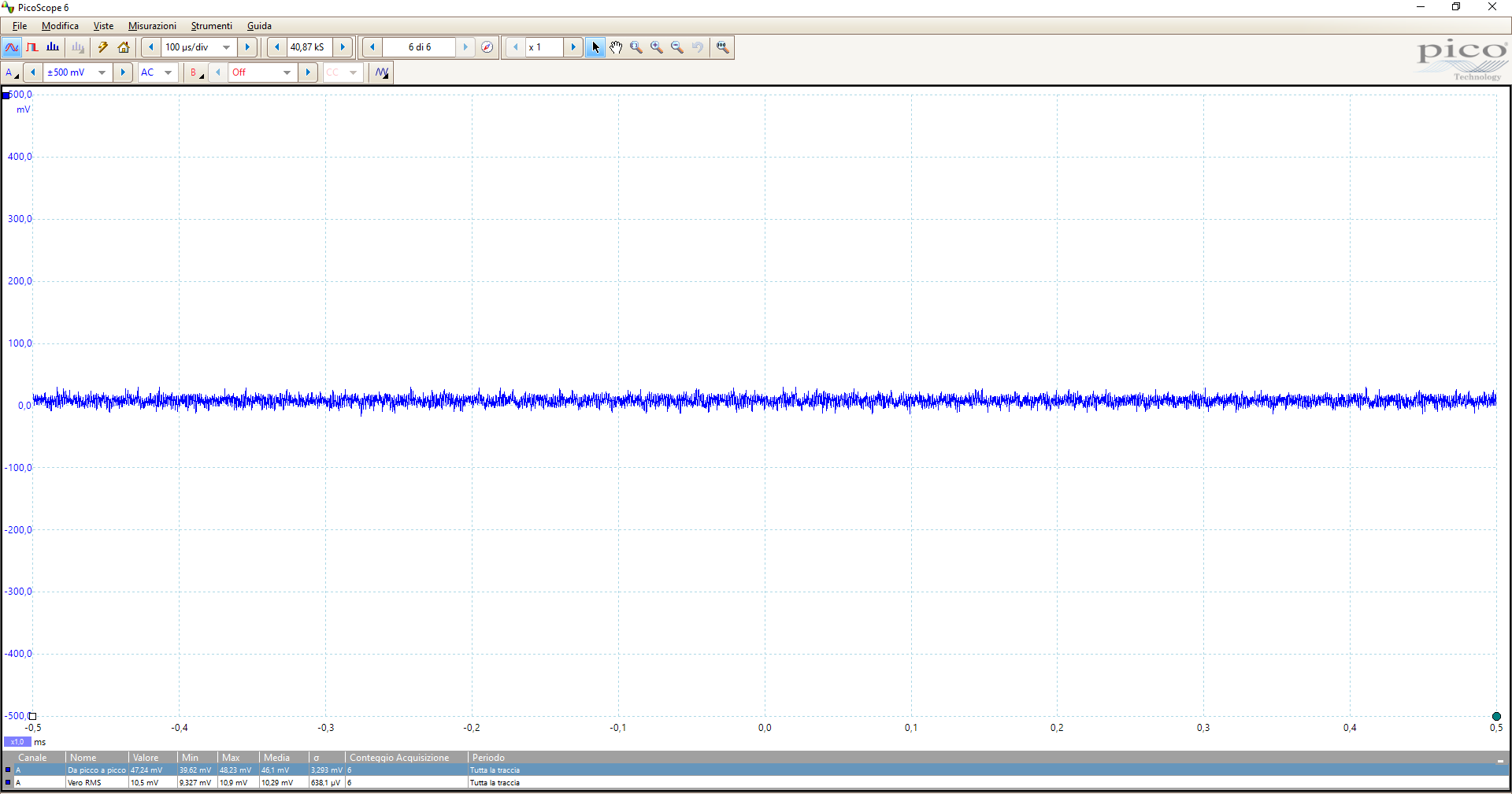The height and width of the screenshot is (794, 1512).
Task: Open the Misurazioni menu
Action: point(152,26)
